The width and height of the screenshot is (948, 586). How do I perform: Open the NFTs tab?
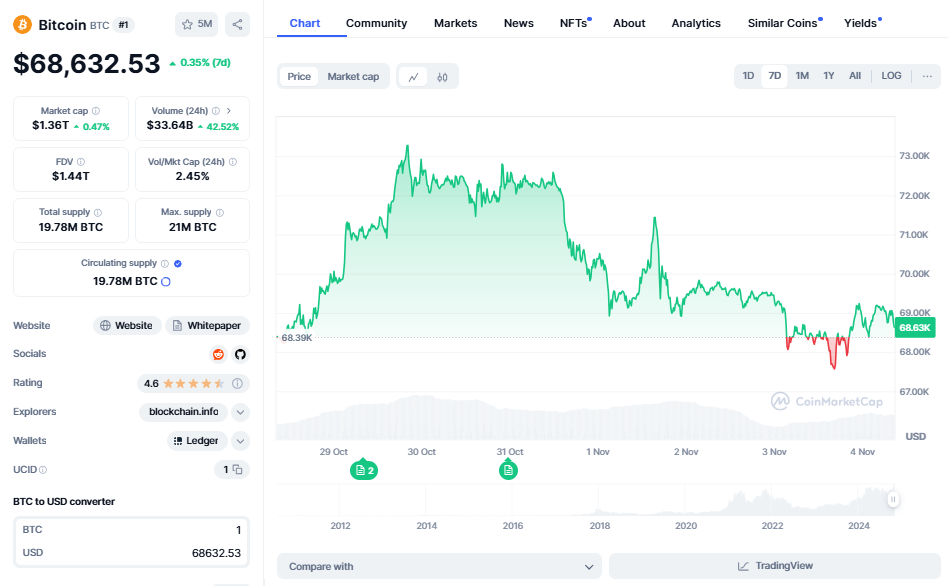point(575,23)
